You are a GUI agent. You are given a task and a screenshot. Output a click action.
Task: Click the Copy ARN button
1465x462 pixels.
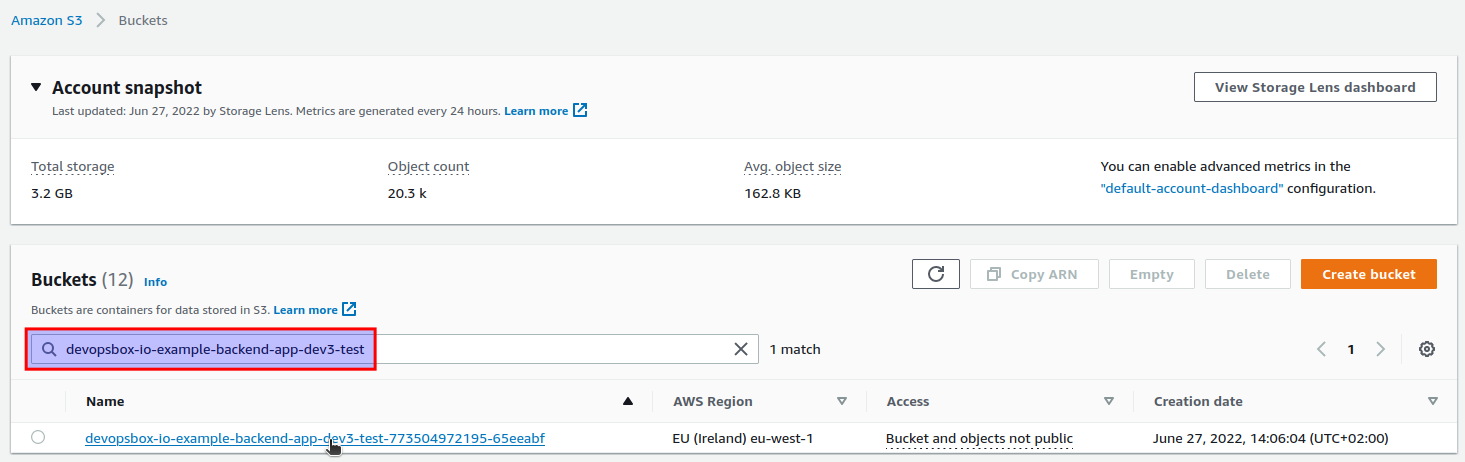[x=1034, y=274]
